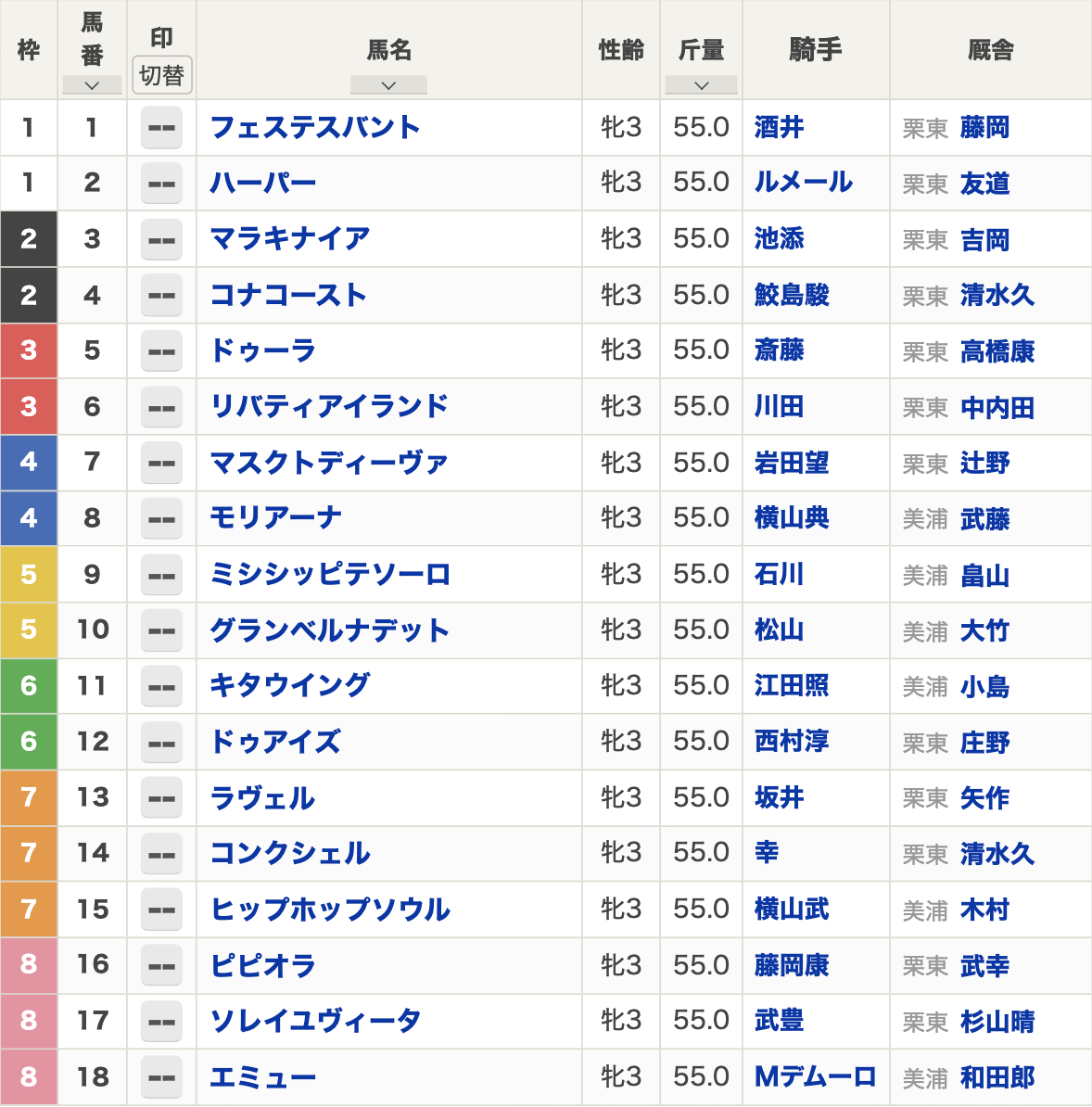
Task: Open jockey 横山典 profile
Action: point(792,519)
